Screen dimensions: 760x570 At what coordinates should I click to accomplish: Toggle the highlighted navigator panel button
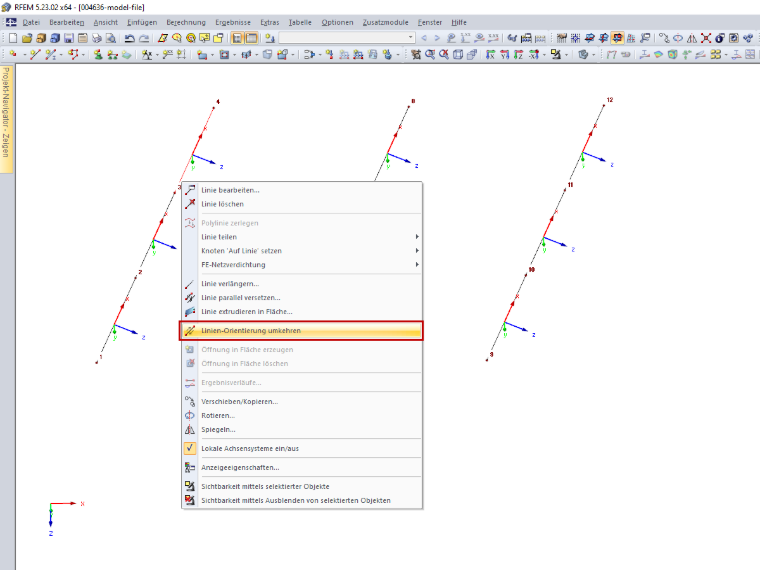(238, 38)
